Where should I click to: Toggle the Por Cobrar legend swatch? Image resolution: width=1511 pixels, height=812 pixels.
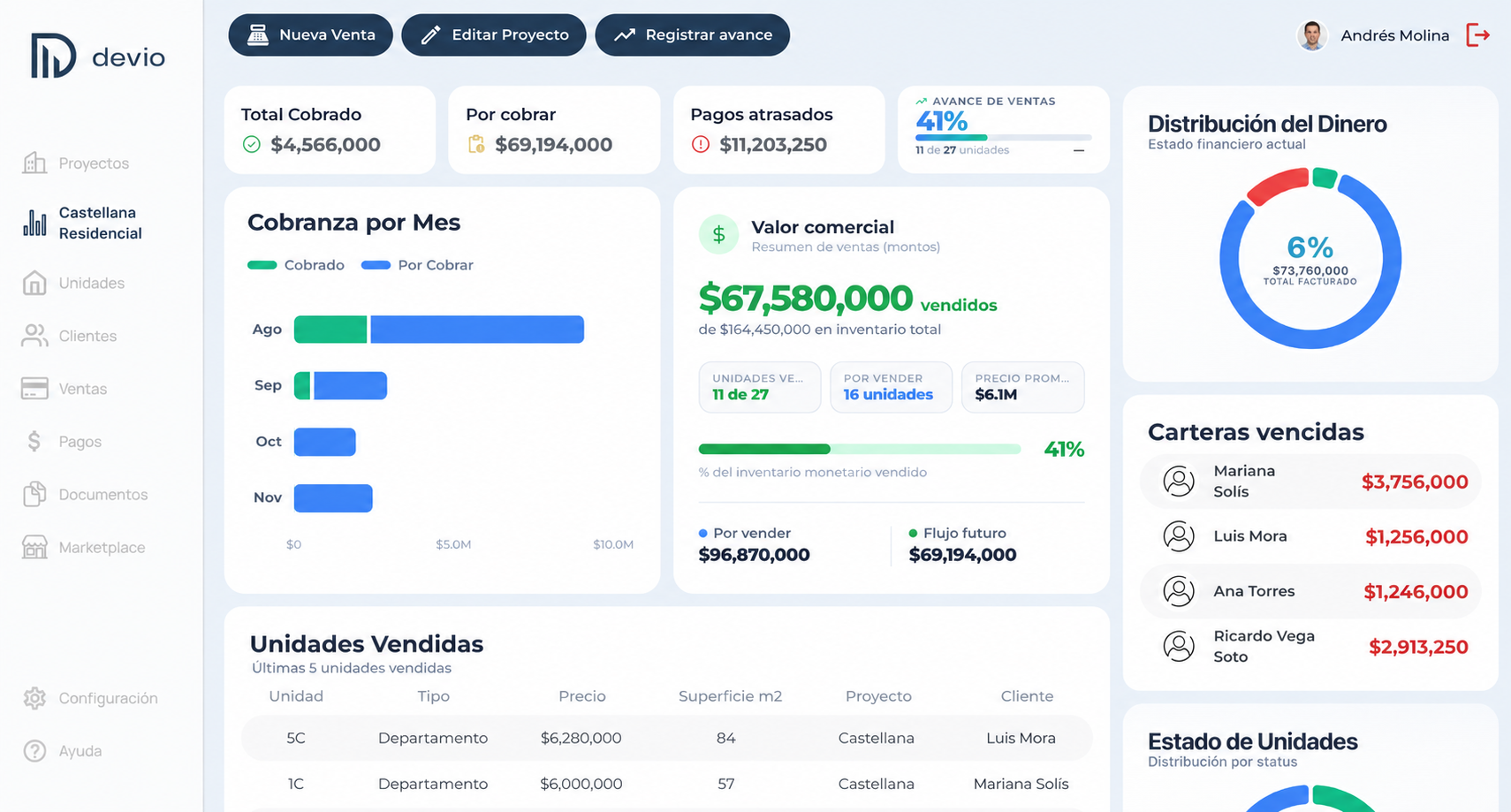pos(376,265)
